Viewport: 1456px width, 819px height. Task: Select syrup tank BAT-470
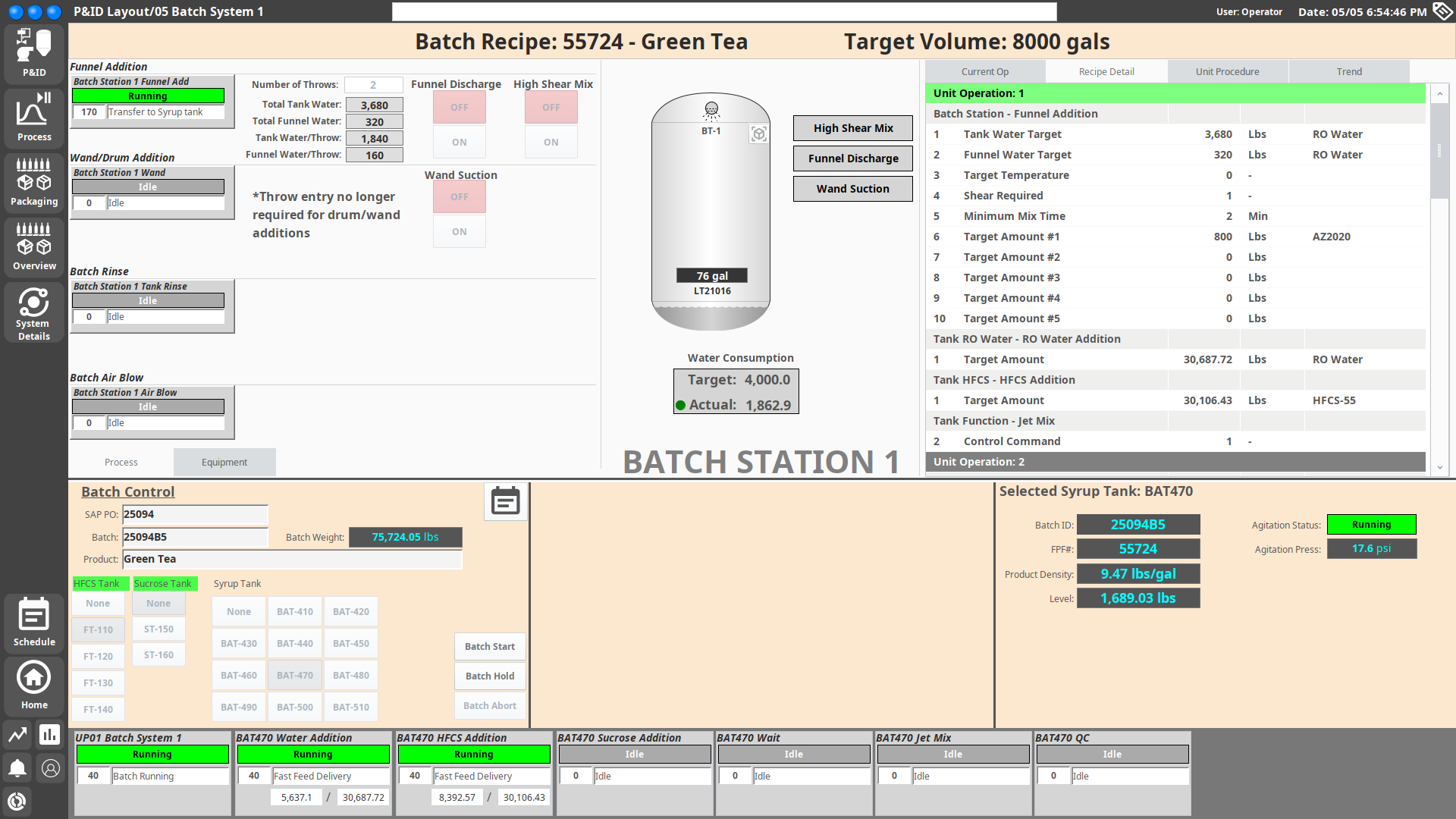(295, 675)
